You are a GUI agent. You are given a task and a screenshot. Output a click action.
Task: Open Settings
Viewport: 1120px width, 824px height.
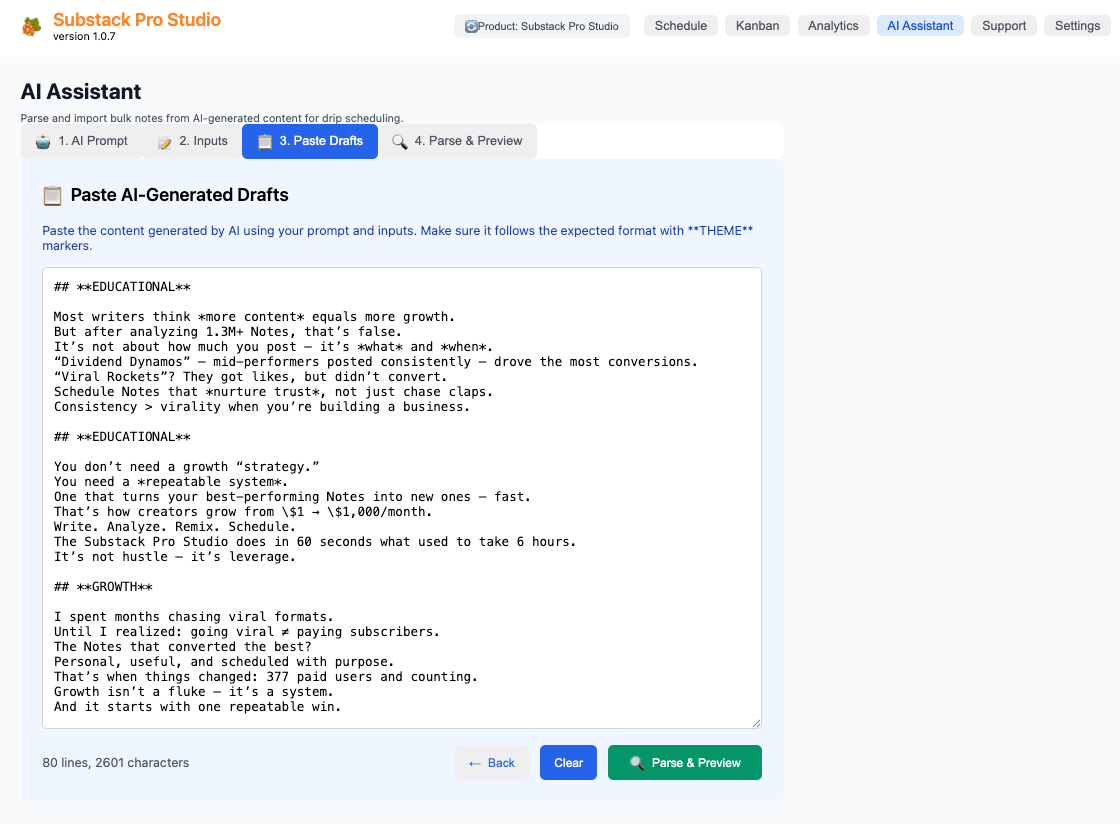click(x=1077, y=26)
